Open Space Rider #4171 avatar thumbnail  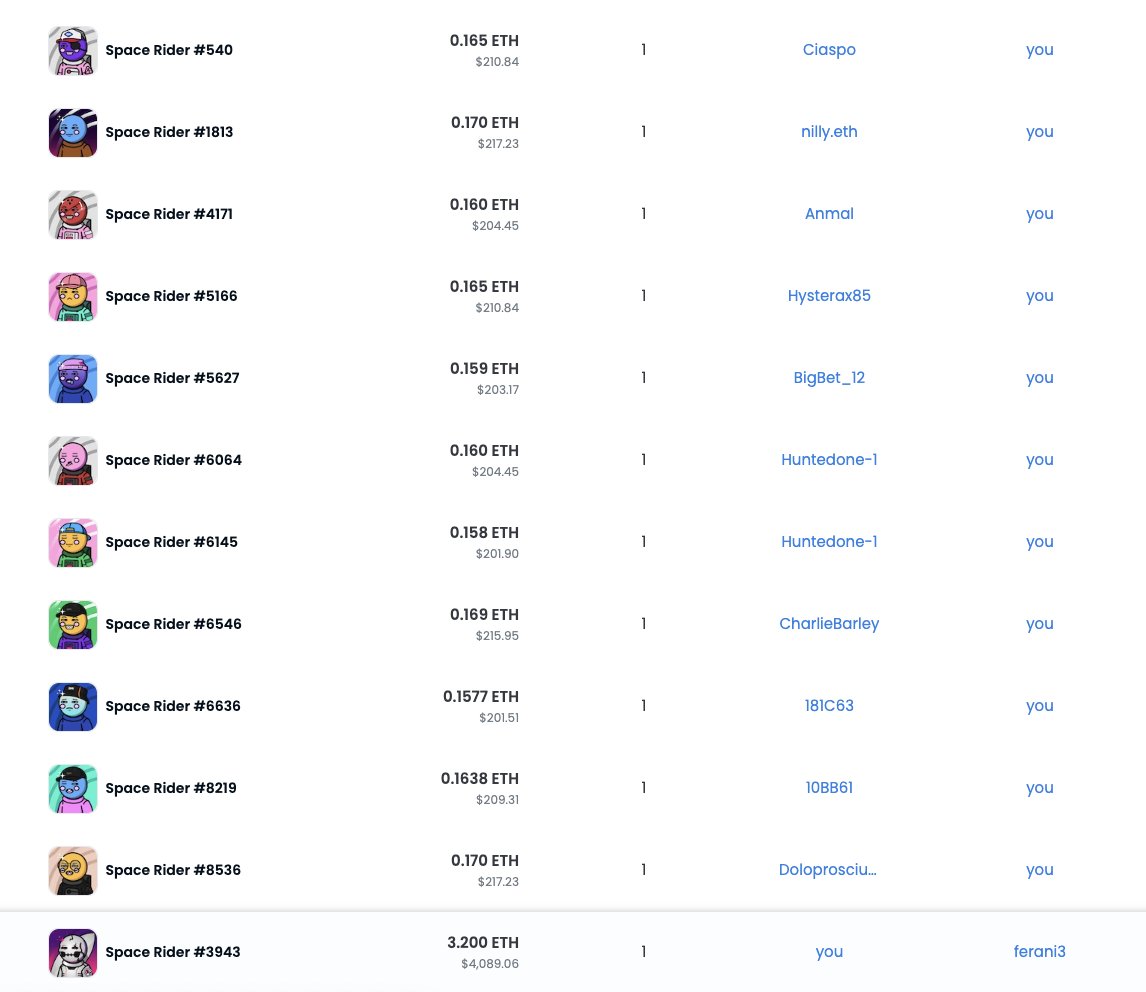click(72, 214)
